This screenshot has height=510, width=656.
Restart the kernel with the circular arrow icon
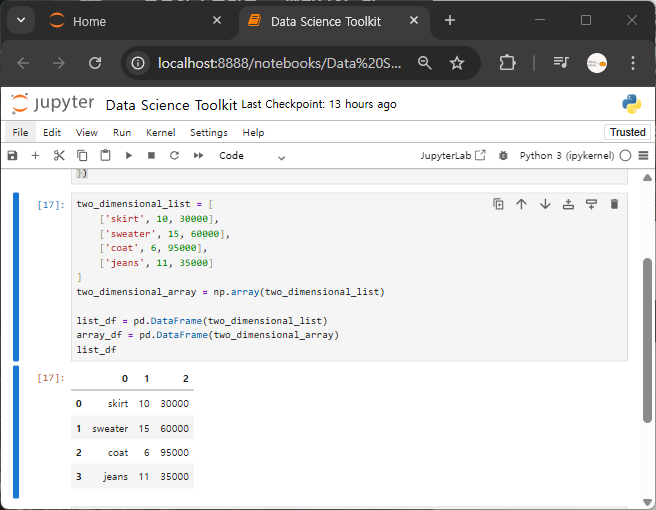coord(174,156)
